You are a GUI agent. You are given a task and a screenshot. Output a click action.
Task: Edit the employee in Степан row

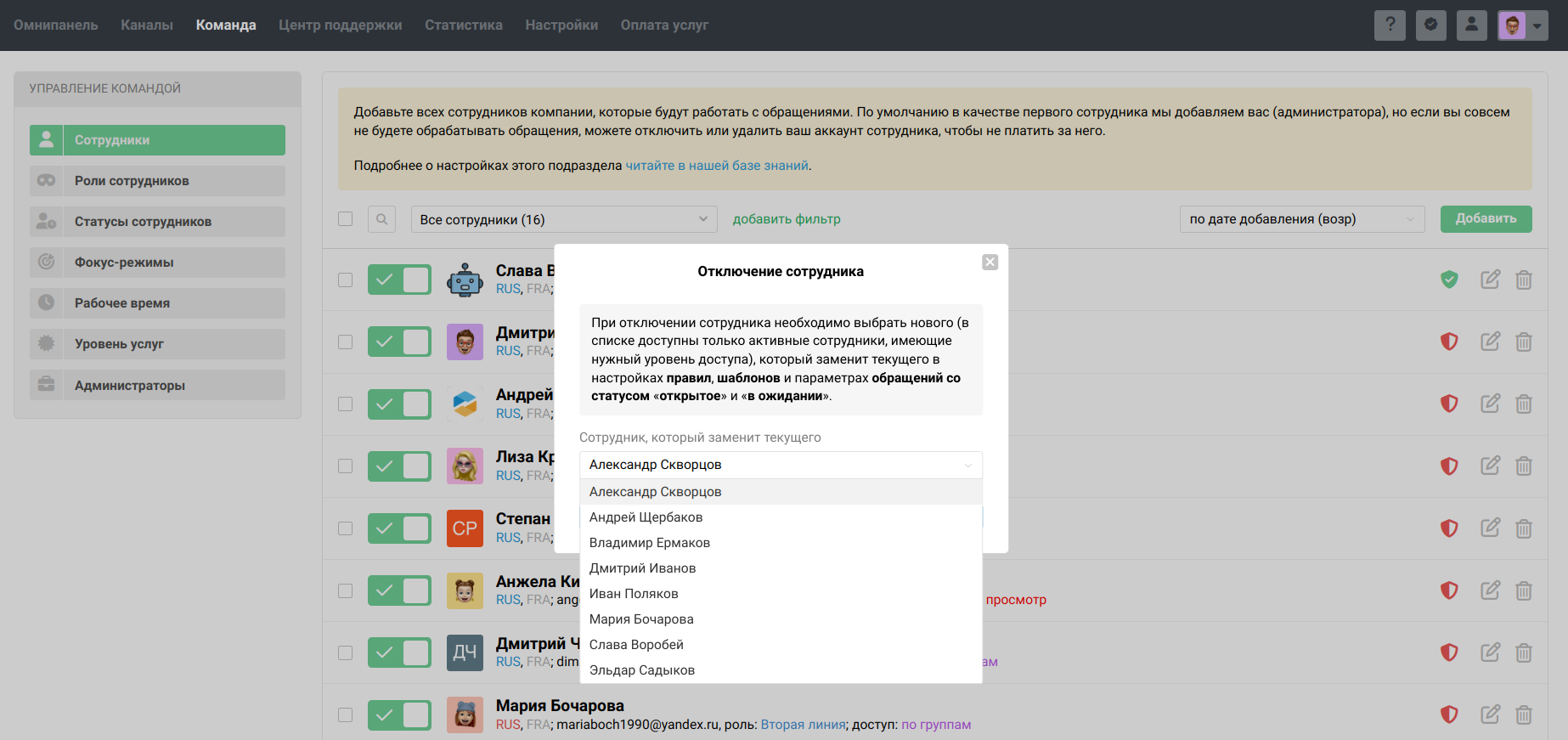pos(1490,528)
